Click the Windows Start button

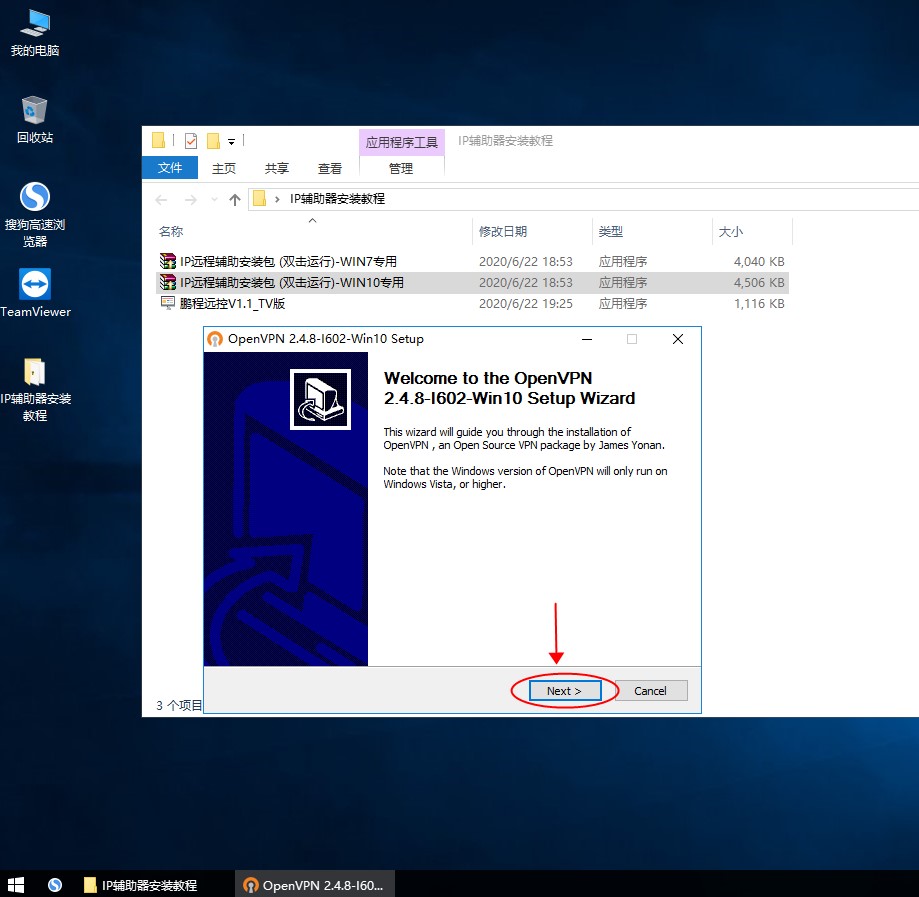pyautogui.click(x=15, y=885)
